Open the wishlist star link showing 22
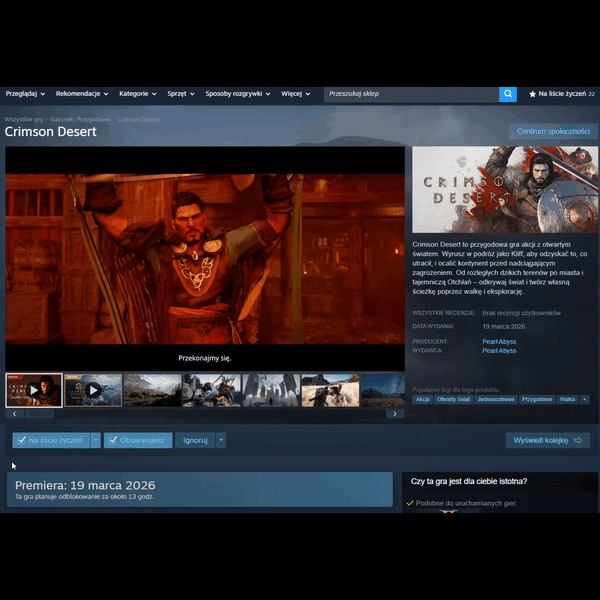The height and width of the screenshot is (600, 600). (561, 94)
